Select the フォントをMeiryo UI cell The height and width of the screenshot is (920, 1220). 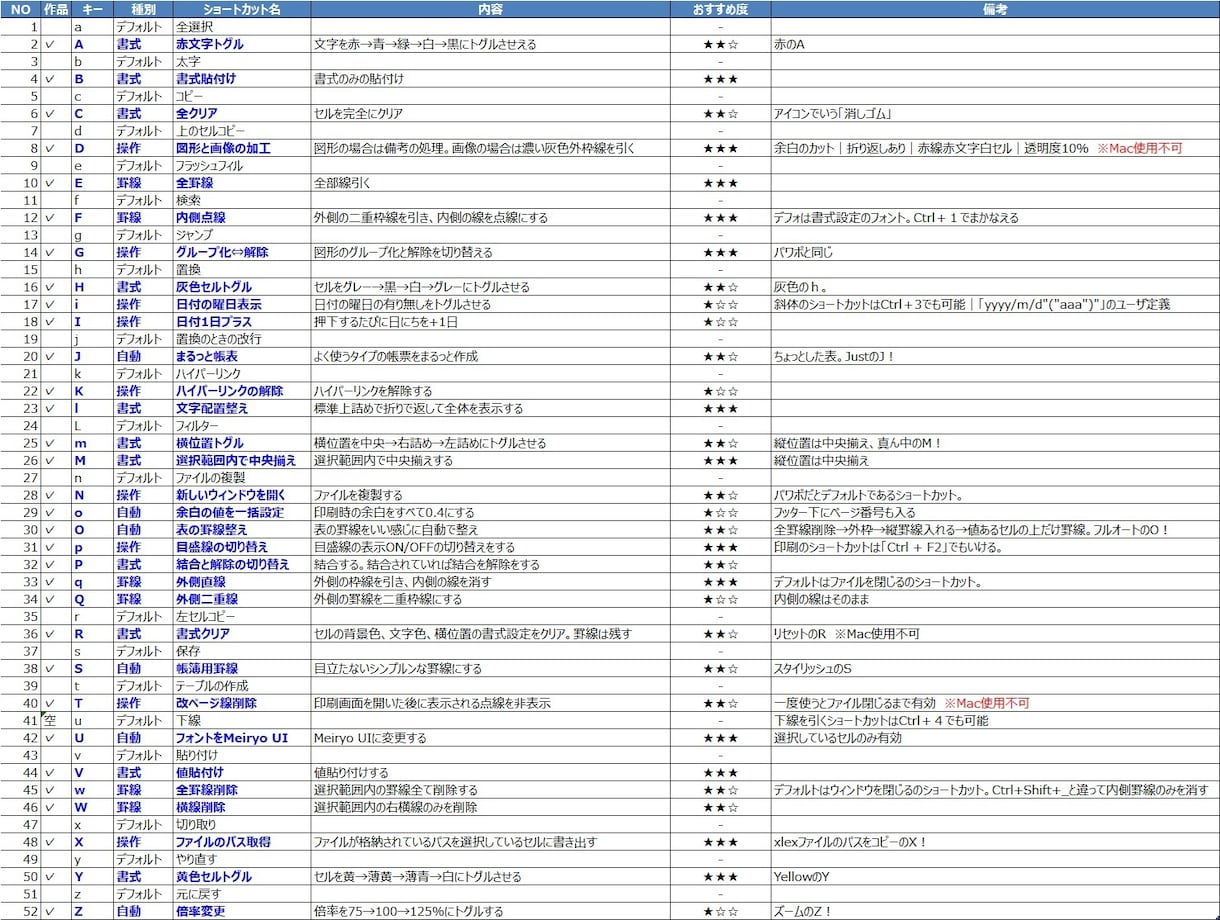pos(241,738)
